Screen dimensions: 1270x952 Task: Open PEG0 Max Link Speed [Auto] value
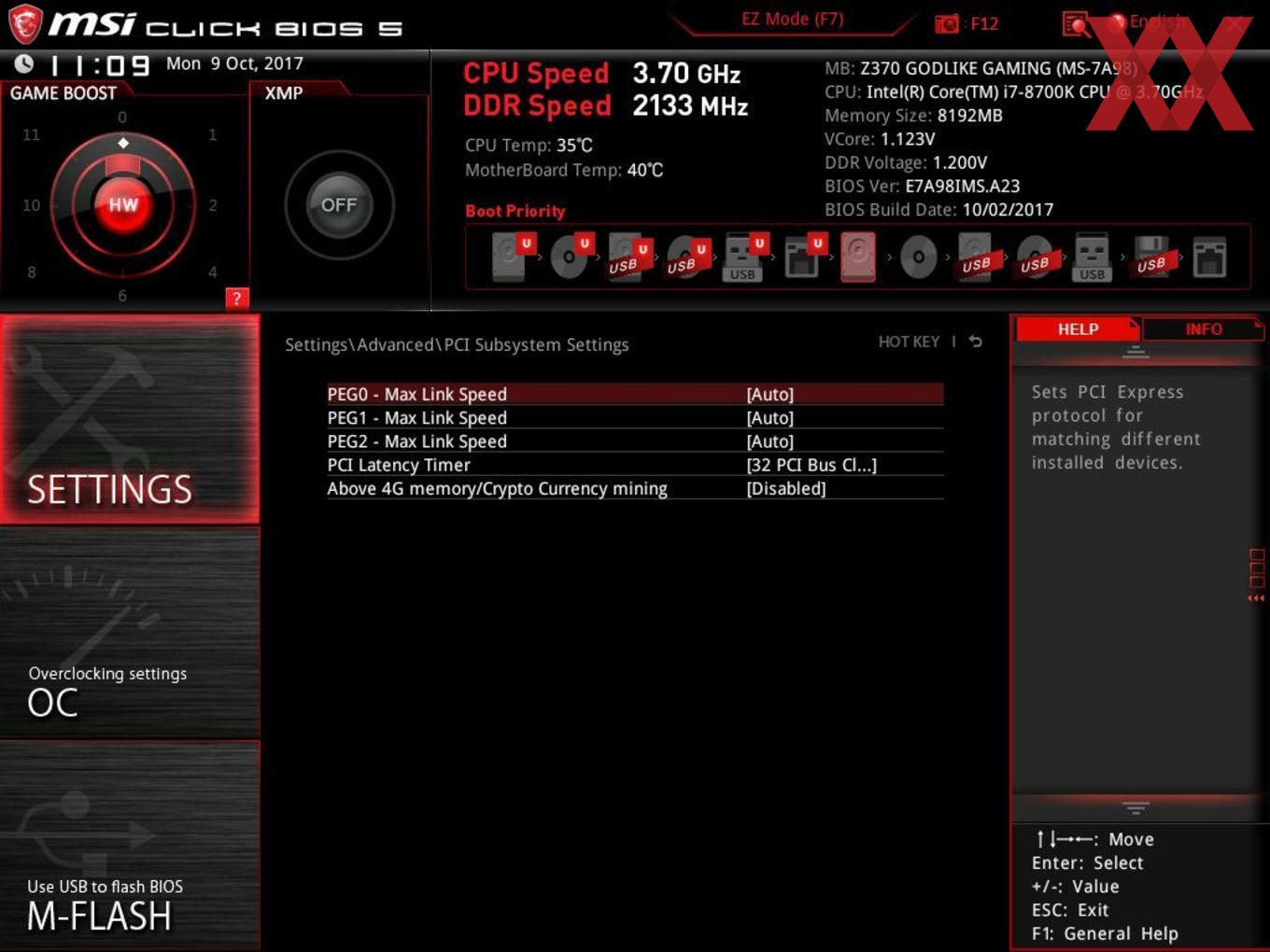coord(770,394)
